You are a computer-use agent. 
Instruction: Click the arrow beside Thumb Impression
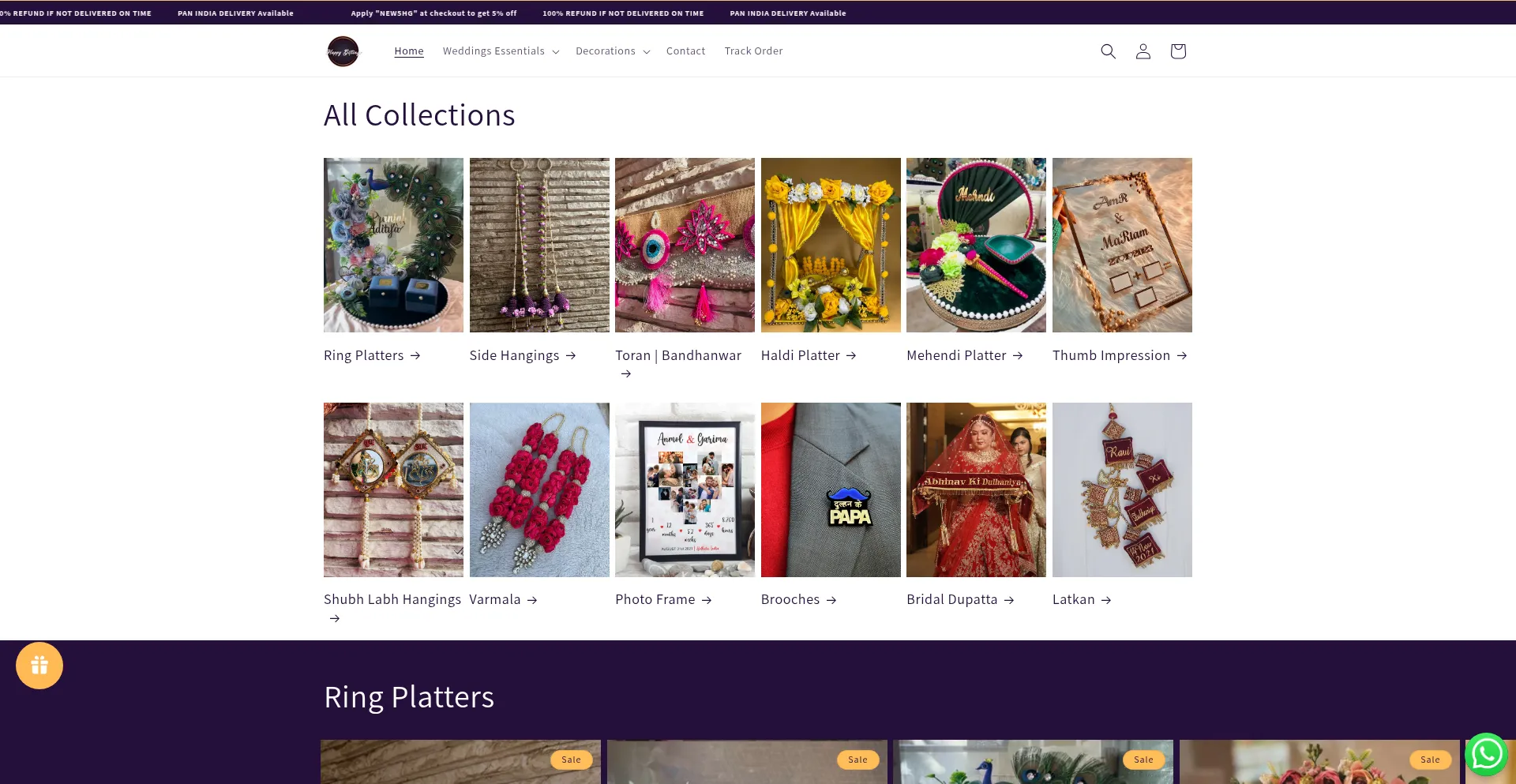[x=1181, y=356]
